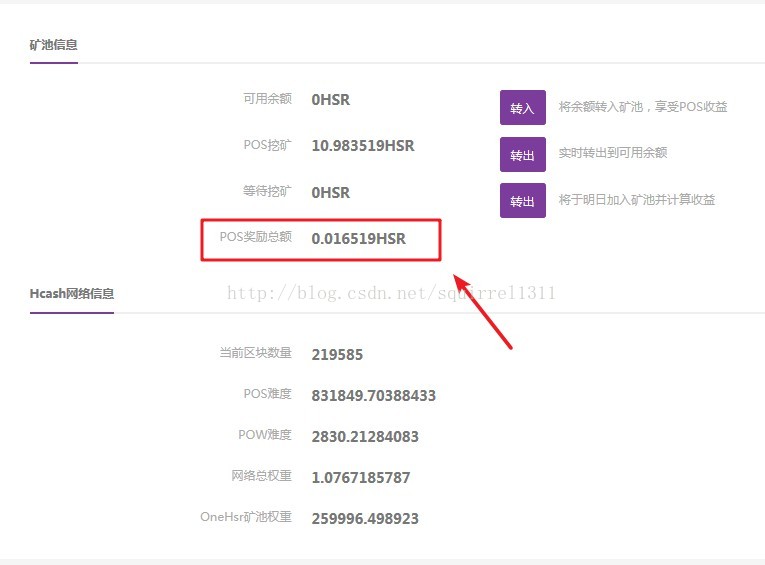Click the 等待挖矿 label
This screenshot has width=765, height=565.
tap(267, 191)
